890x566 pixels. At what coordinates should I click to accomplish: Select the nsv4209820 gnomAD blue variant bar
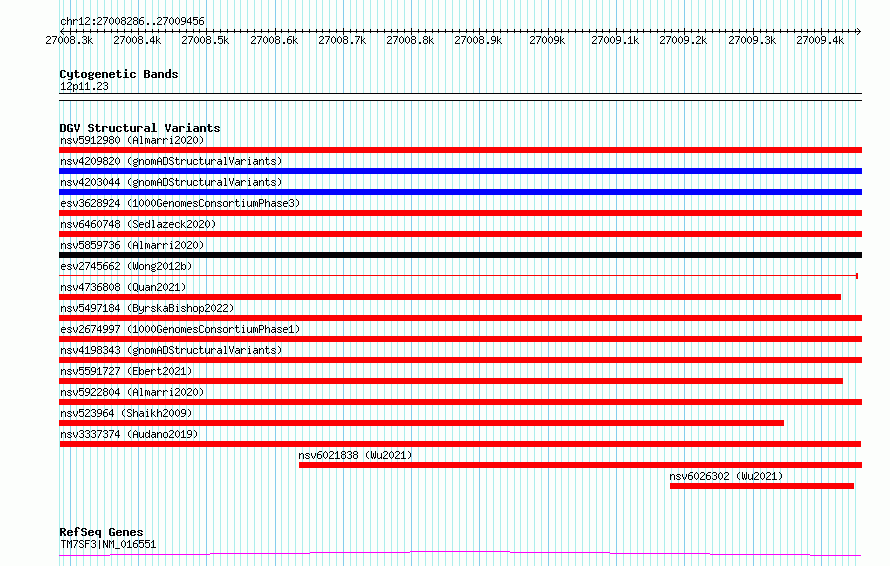point(460,171)
